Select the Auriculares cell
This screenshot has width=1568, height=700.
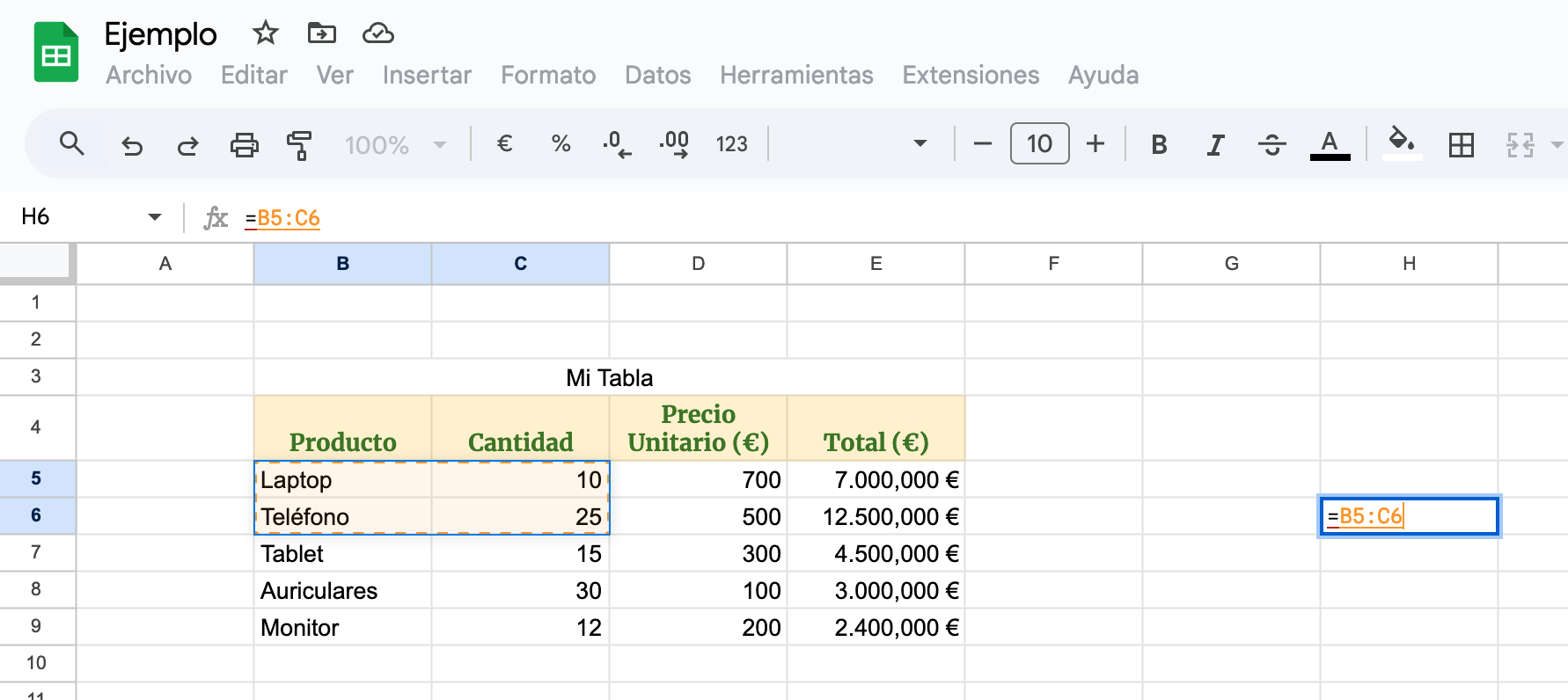coord(342,591)
